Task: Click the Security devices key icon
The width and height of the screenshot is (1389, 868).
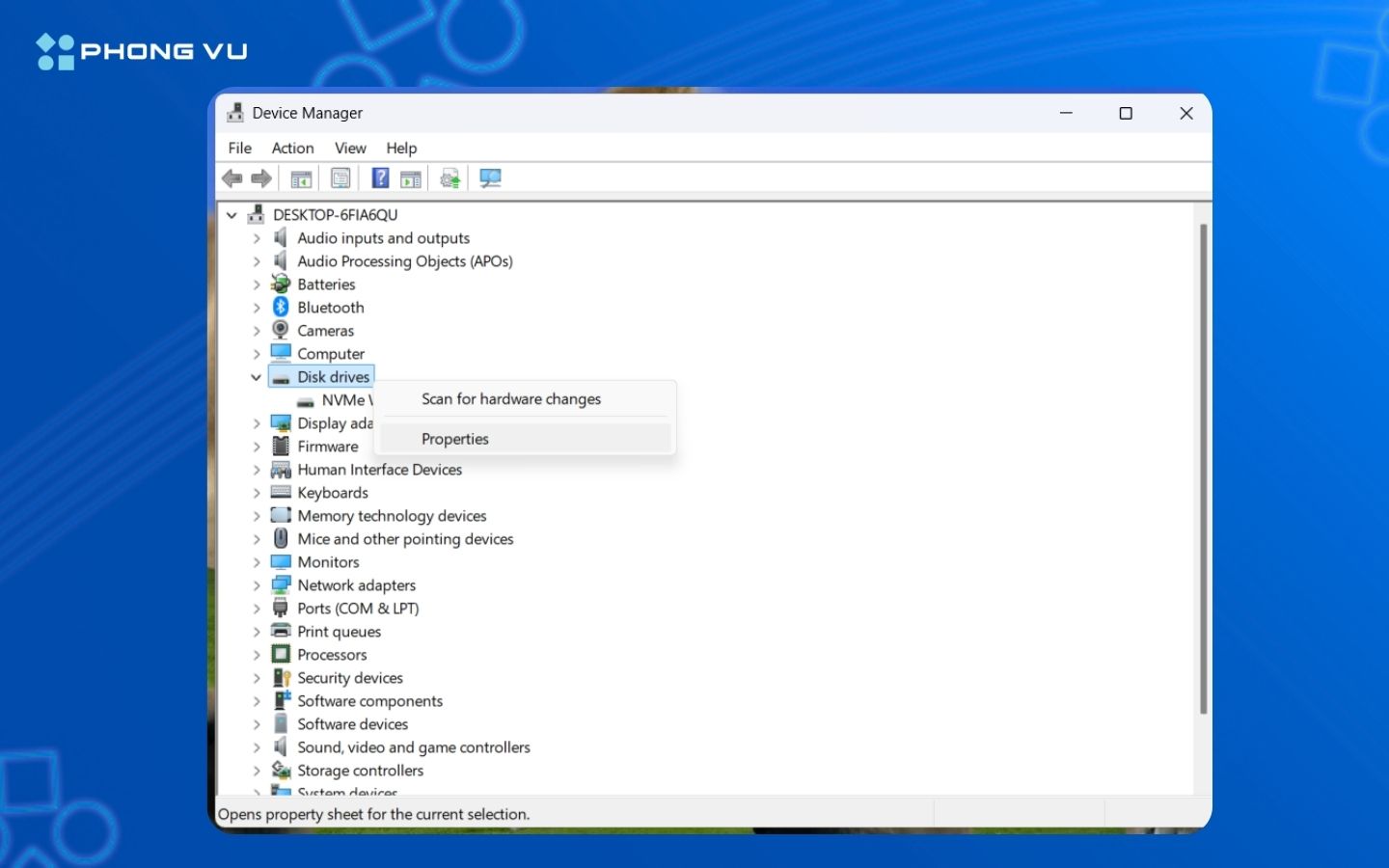Action: click(x=282, y=677)
